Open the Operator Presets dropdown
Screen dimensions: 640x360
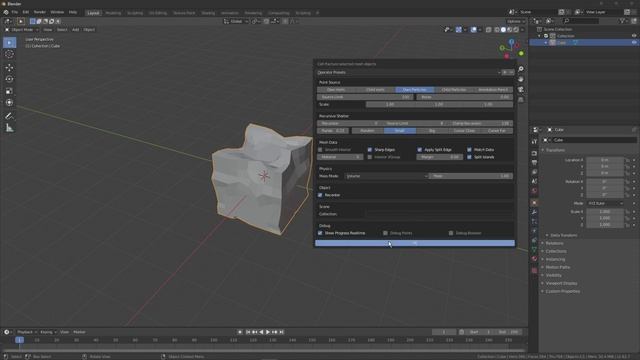409,72
